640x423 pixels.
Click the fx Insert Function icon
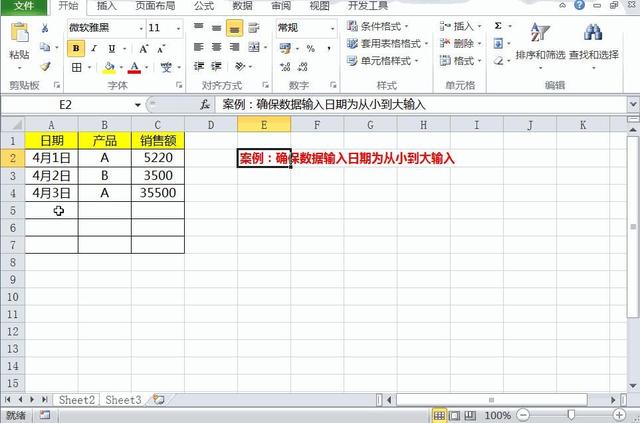[205, 105]
